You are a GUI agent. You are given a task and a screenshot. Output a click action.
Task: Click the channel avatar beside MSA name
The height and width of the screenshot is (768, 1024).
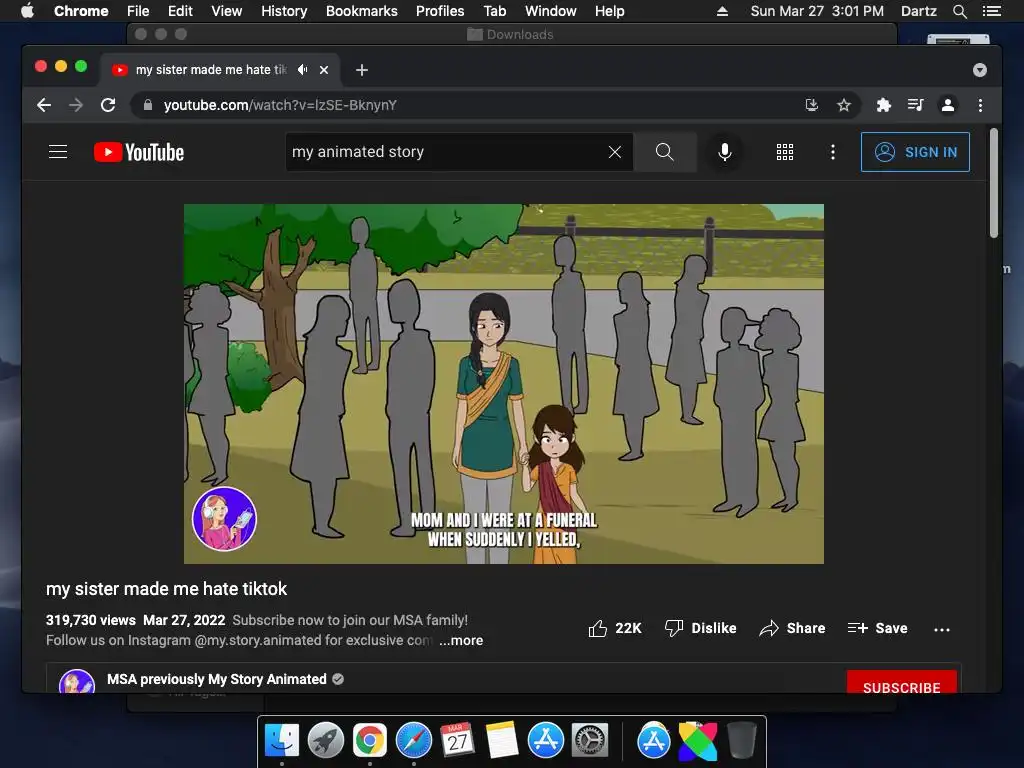pyautogui.click(x=77, y=682)
